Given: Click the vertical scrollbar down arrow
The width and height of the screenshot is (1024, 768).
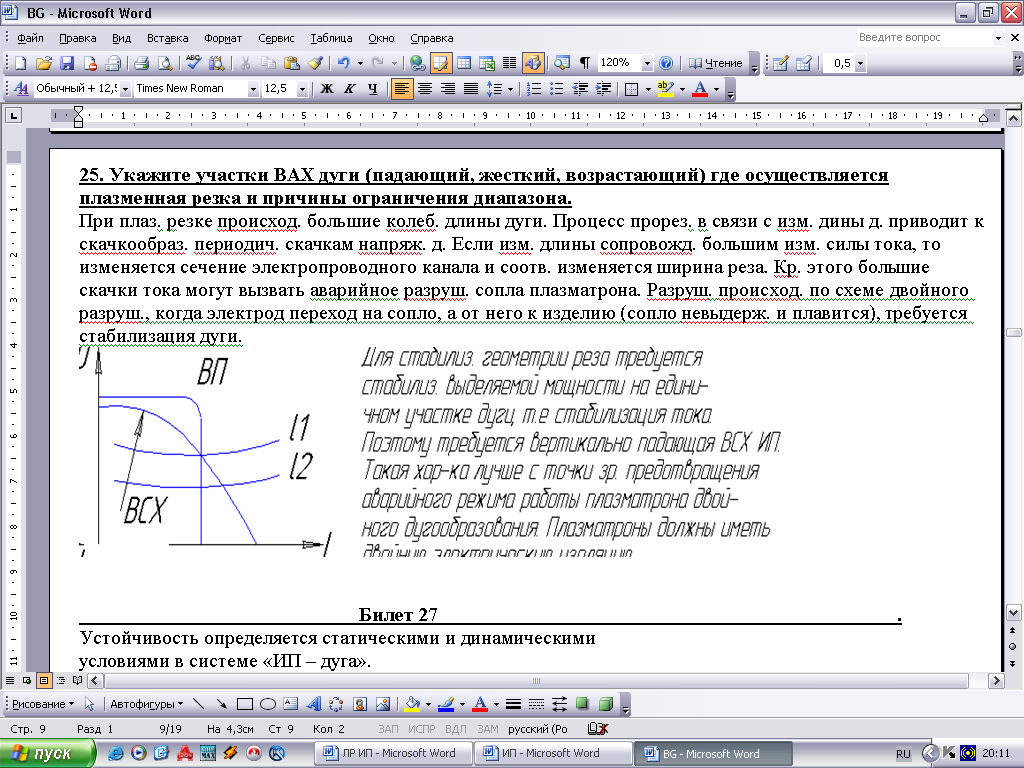Looking at the screenshot, I should [1013, 613].
